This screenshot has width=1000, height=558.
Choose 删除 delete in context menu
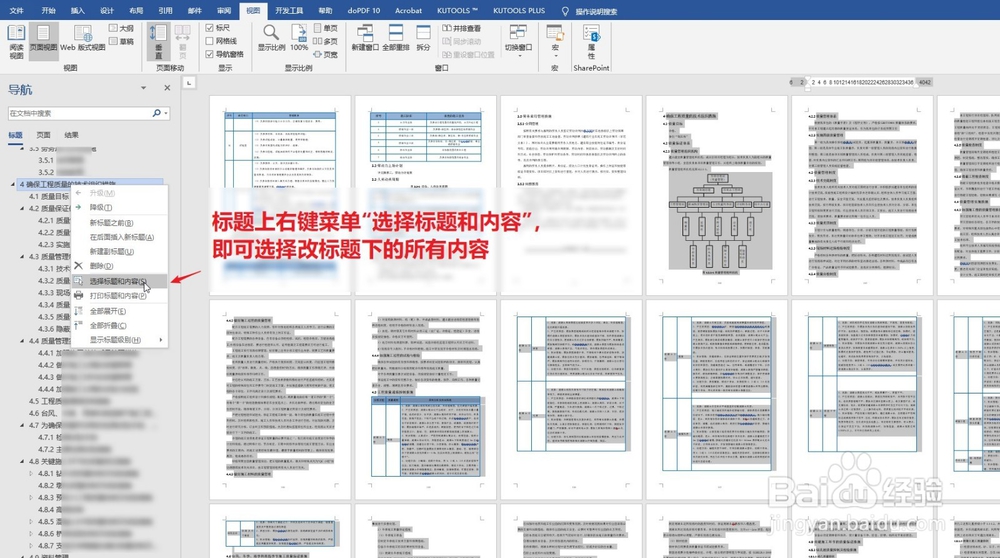coord(120,266)
